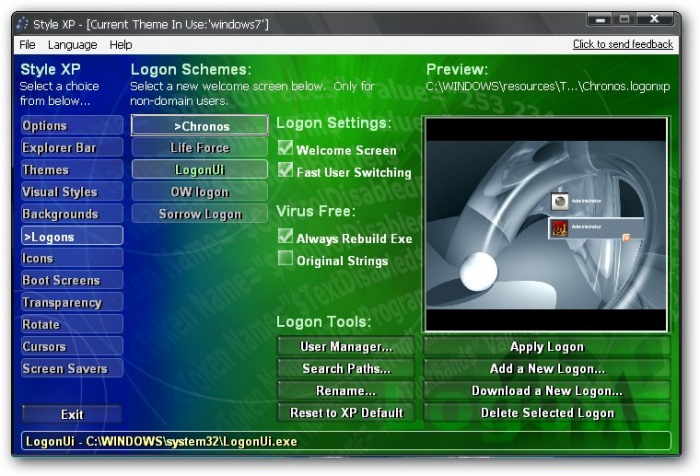
Task: Click the Apply Logon button
Action: click(547, 347)
